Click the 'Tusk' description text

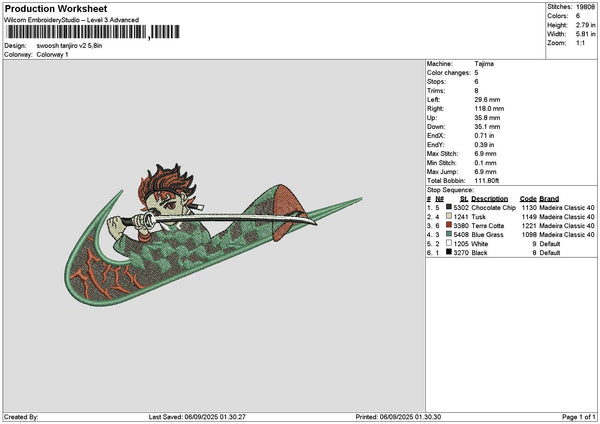pos(478,217)
